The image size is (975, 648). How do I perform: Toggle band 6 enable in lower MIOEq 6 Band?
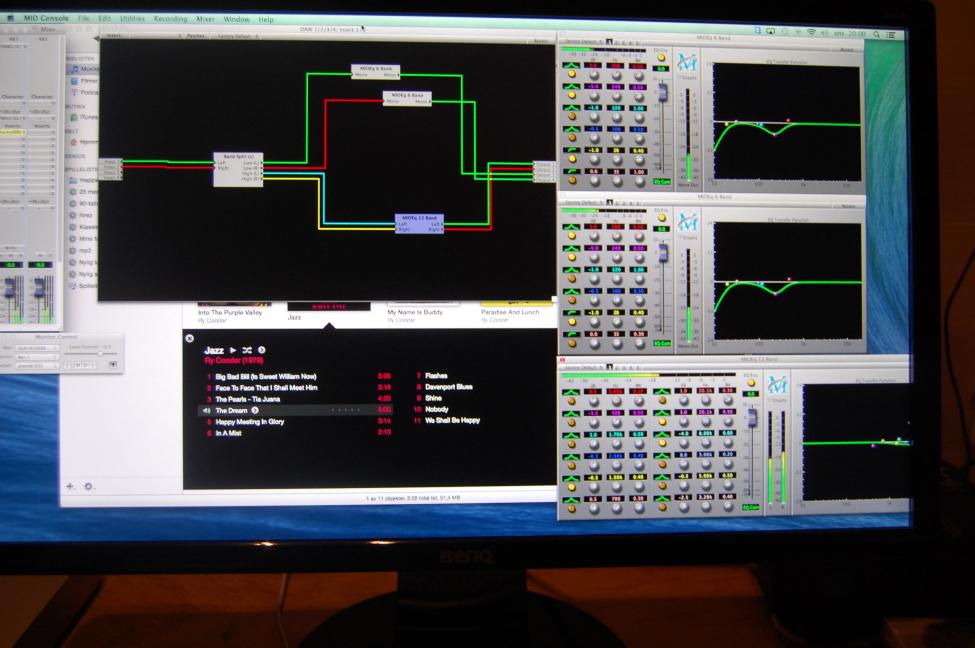click(571, 344)
